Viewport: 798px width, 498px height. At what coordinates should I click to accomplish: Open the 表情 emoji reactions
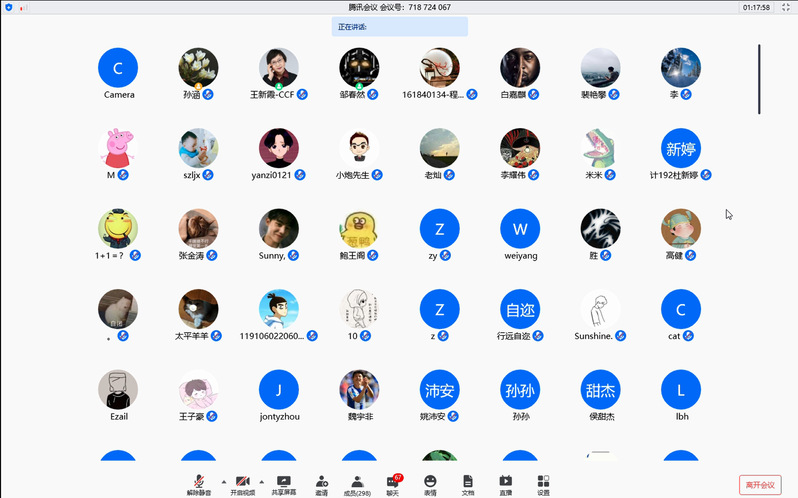click(x=430, y=485)
